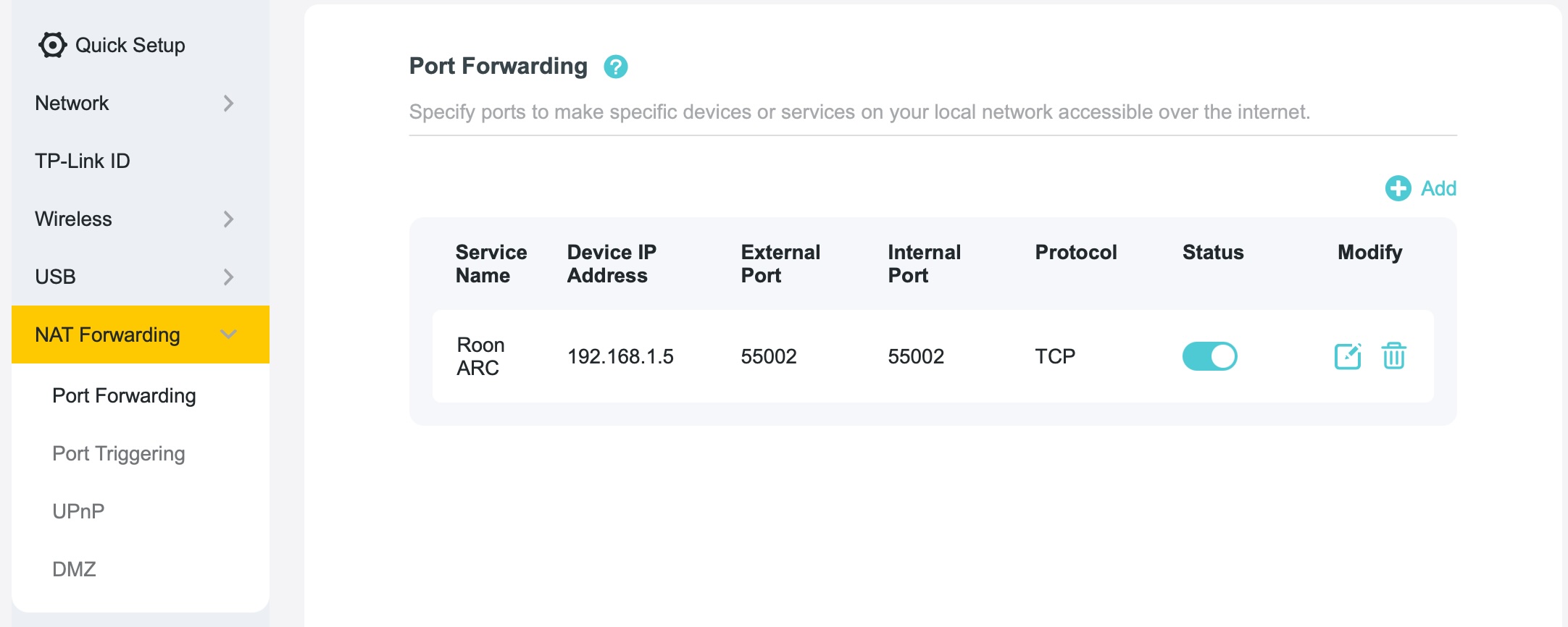
Task: Open the TP-Link ID page
Action: (83, 161)
